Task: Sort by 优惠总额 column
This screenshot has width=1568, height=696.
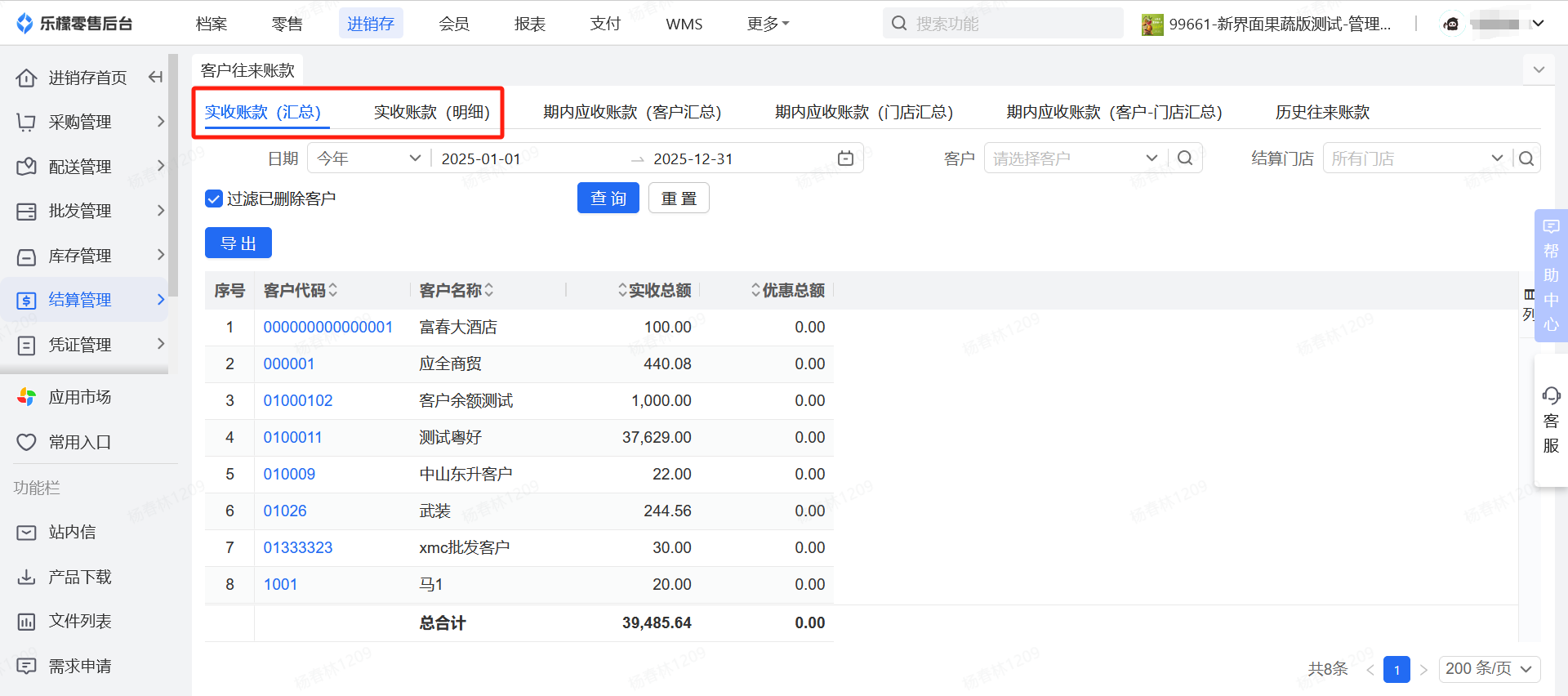Action: pos(755,290)
